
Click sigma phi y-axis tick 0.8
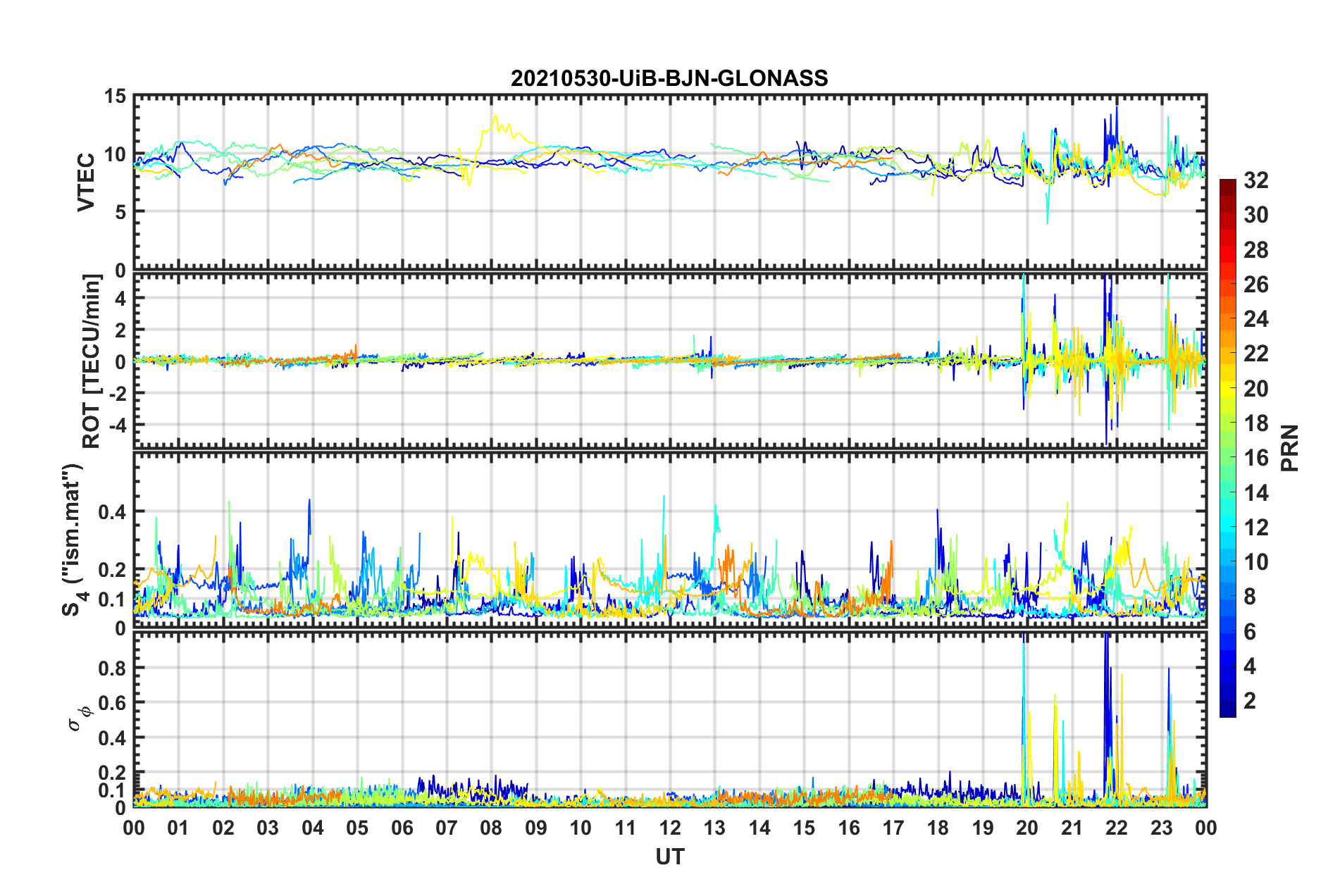(x=112, y=668)
